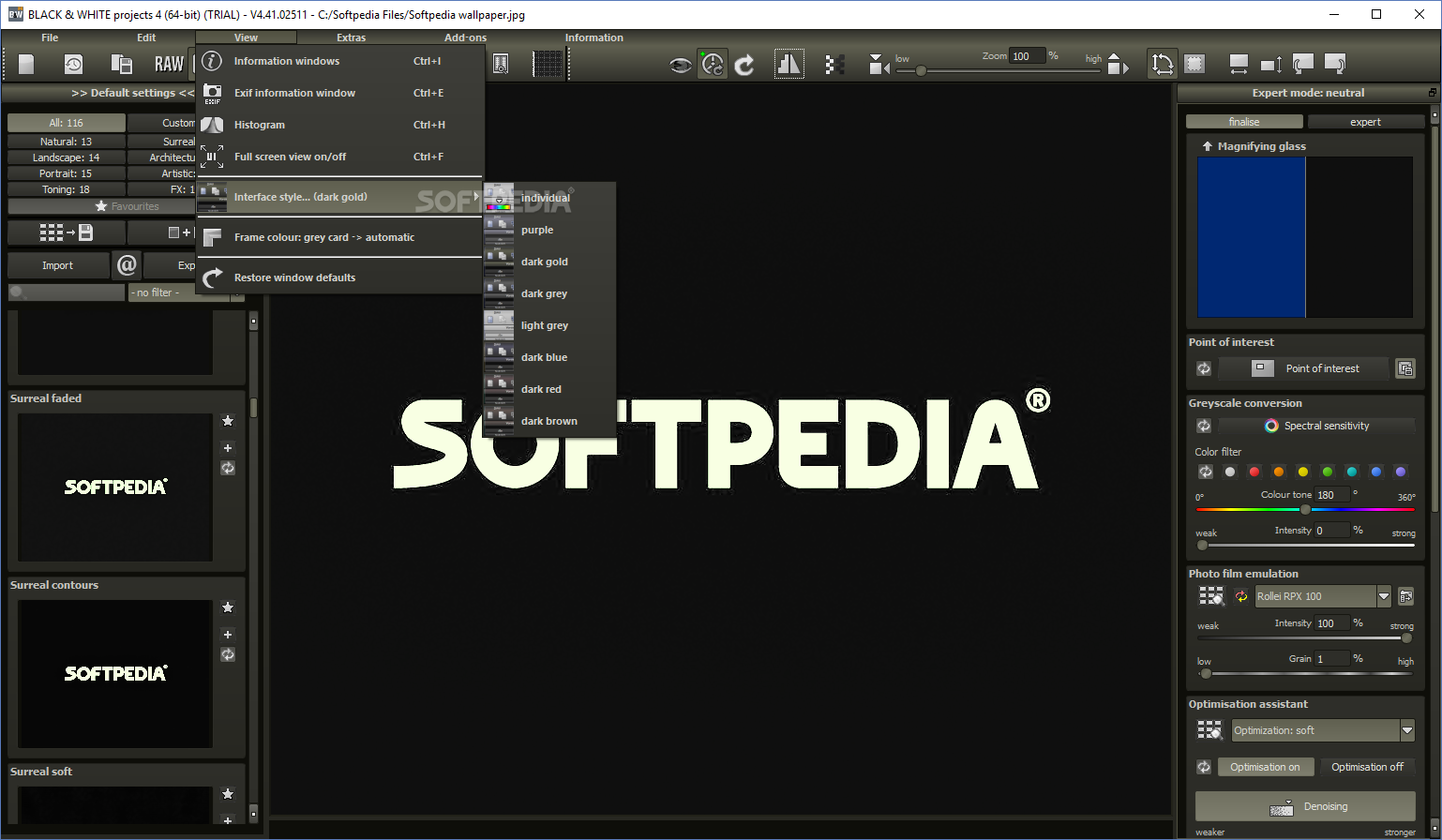1442x840 pixels.
Task: Collapse the Magnifying glass panel arrow
Action: click(x=1208, y=146)
